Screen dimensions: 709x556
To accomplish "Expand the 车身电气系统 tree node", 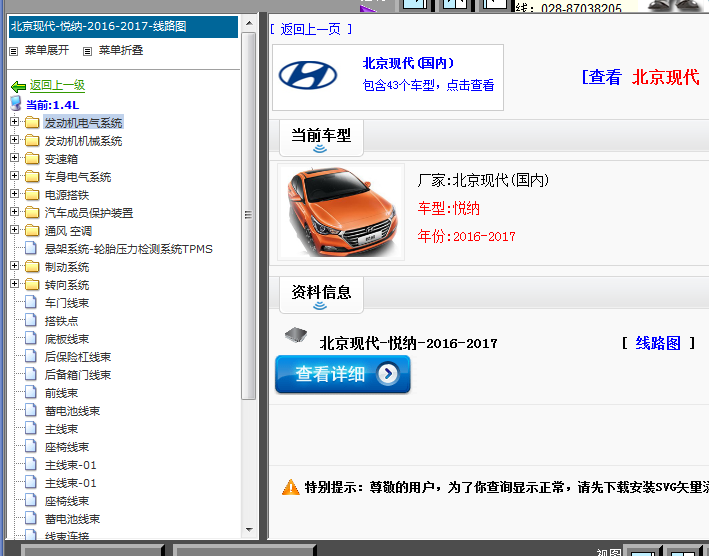I will tap(14, 176).
